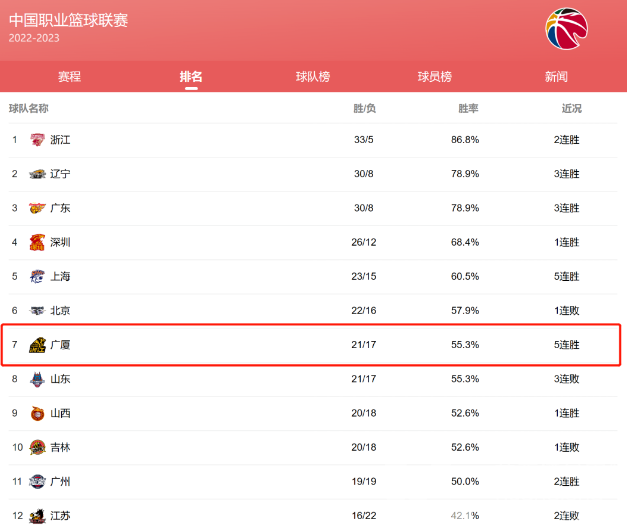The width and height of the screenshot is (627, 529).
Task: Click 广州's 50.0% win rate
Action: [x=465, y=481]
